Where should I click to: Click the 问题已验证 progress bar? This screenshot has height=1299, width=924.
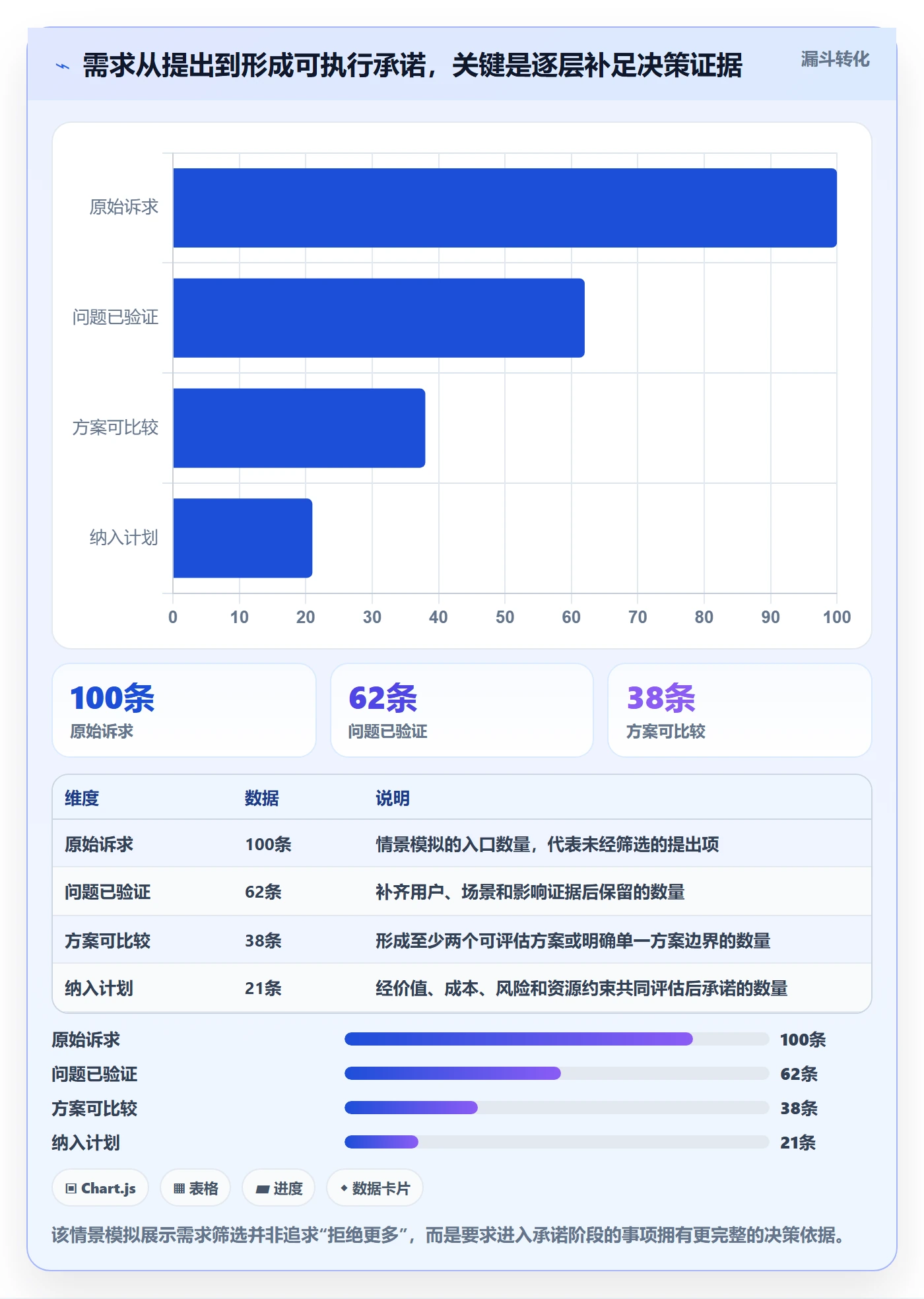[556, 1073]
